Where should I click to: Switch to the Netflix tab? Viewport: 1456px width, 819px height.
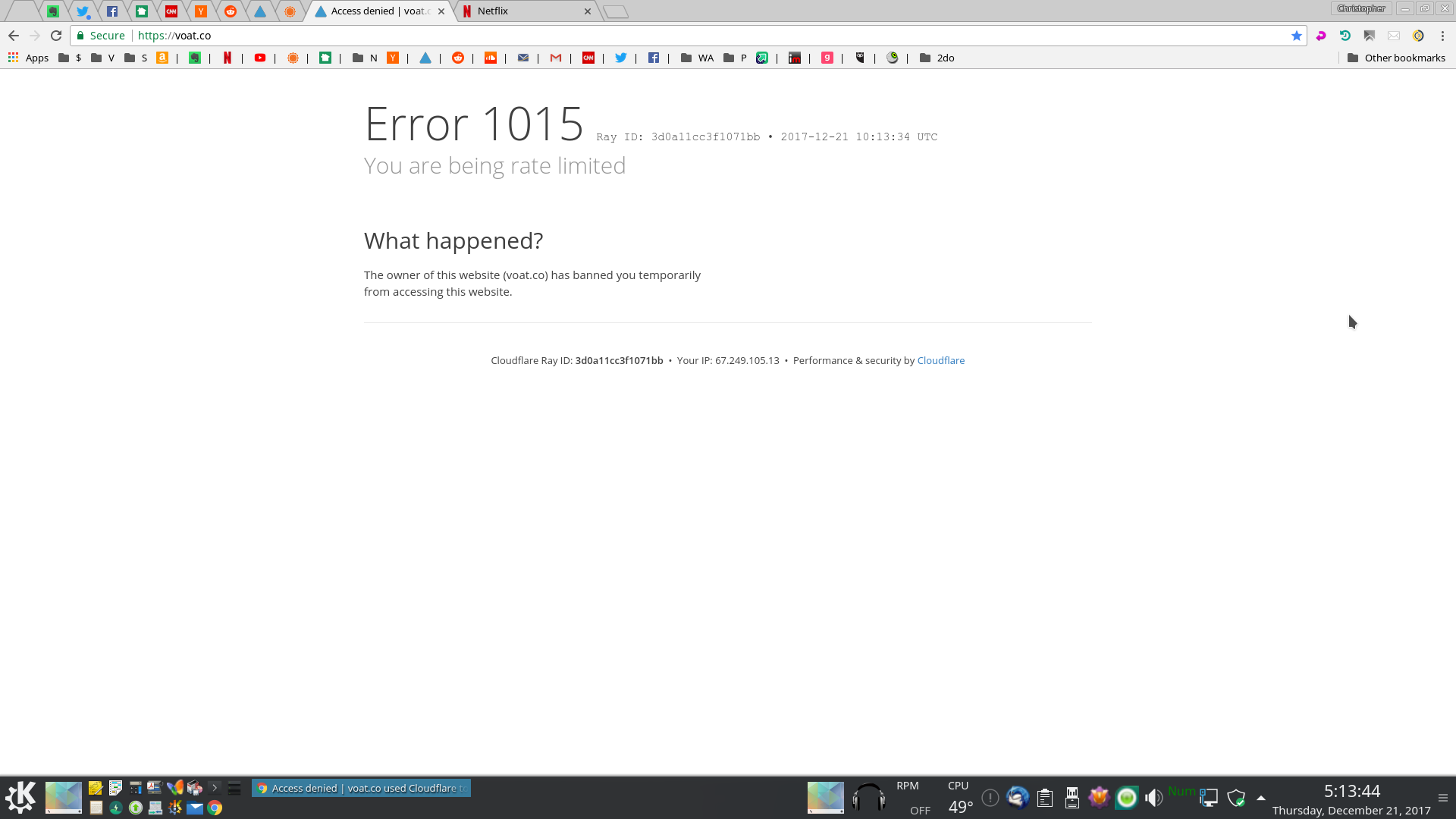(x=523, y=11)
